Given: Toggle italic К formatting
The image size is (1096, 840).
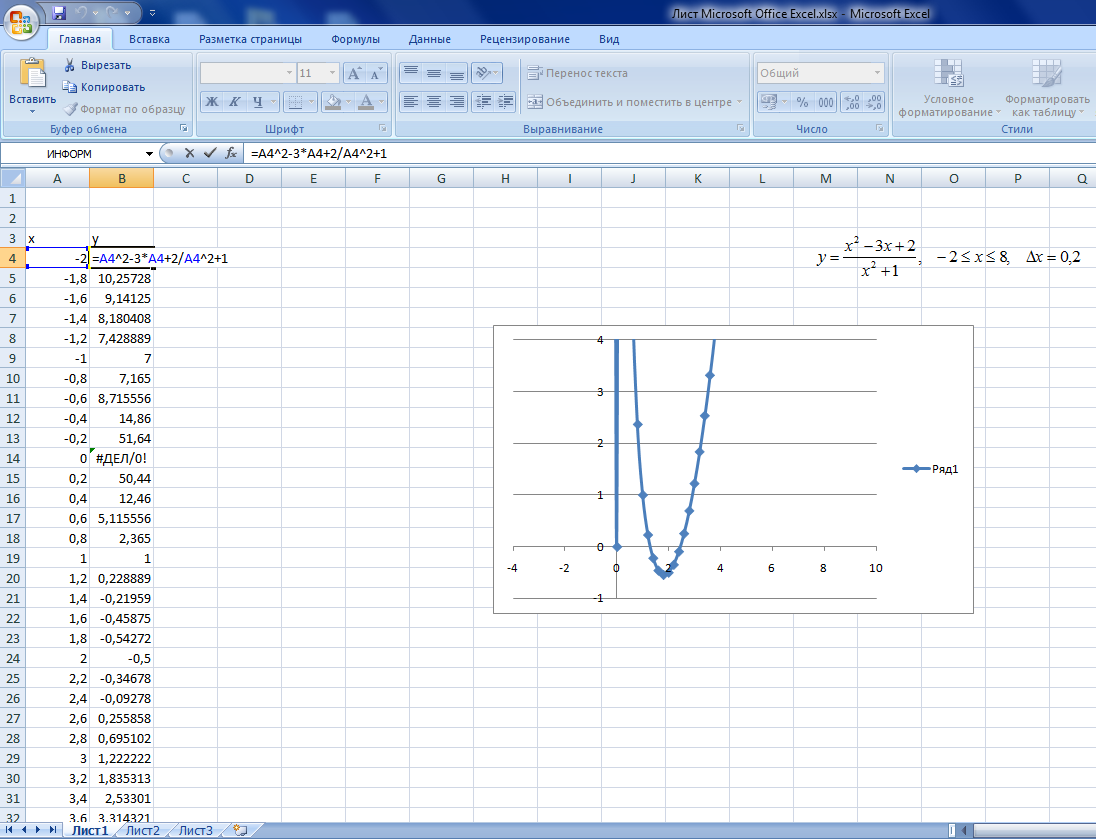Looking at the screenshot, I should pyautogui.click(x=235, y=101).
